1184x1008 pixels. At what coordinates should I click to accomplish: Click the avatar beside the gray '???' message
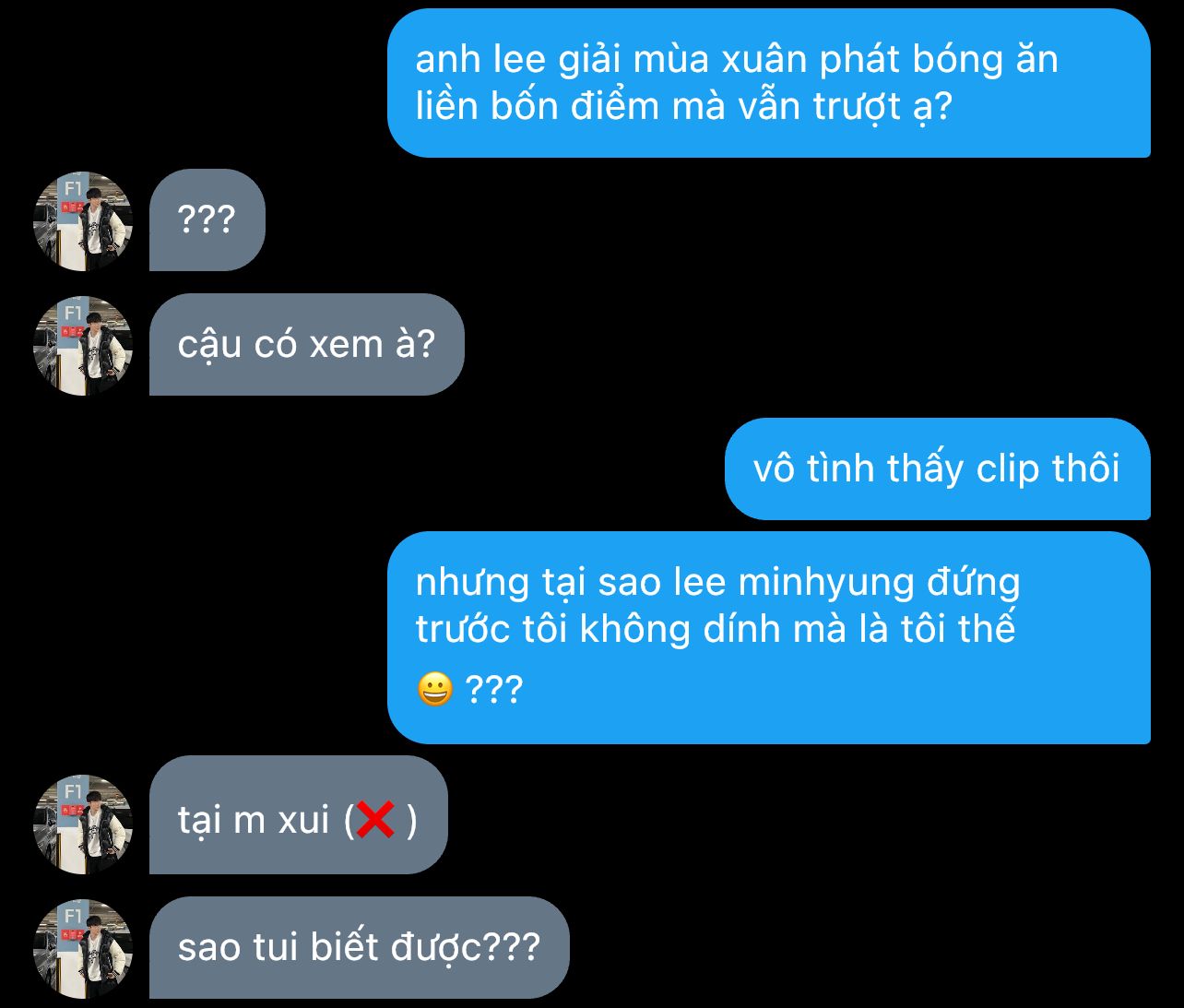click(x=83, y=221)
